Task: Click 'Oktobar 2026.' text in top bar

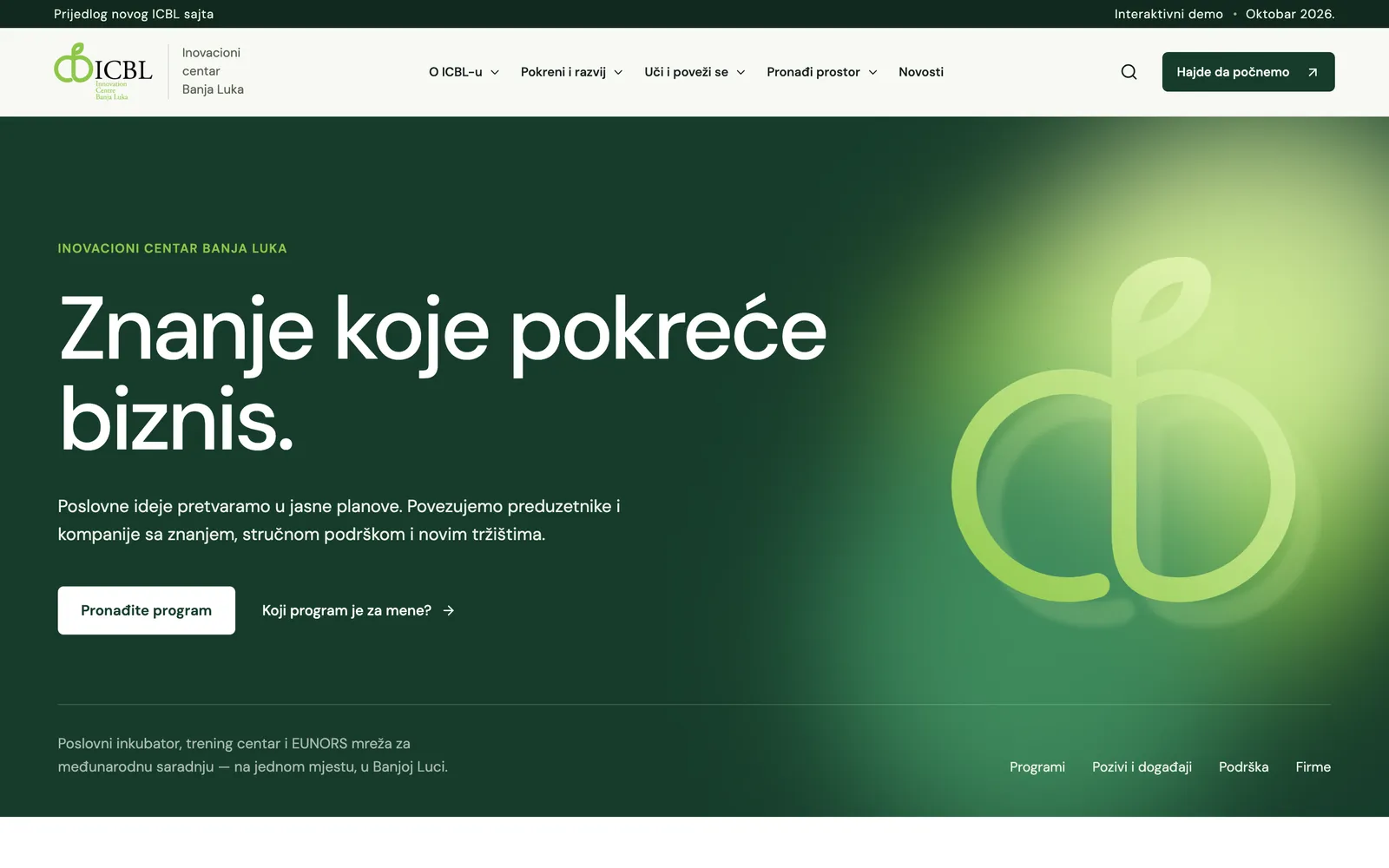Action: pos(1290,14)
